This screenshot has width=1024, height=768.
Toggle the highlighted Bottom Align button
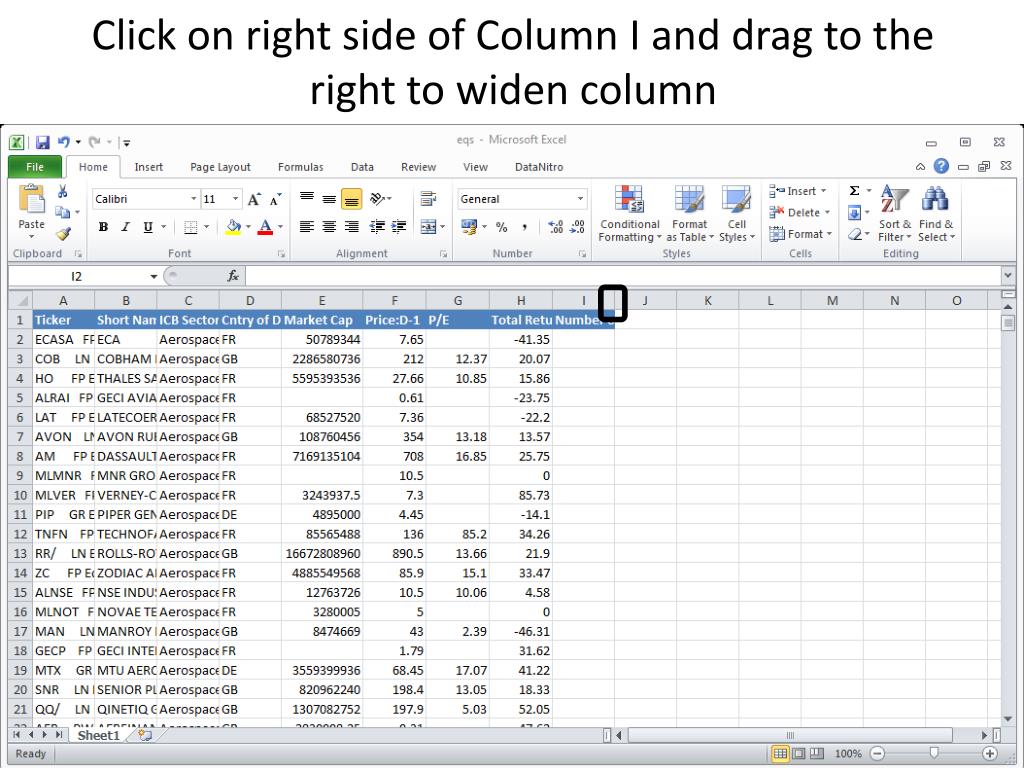351,199
